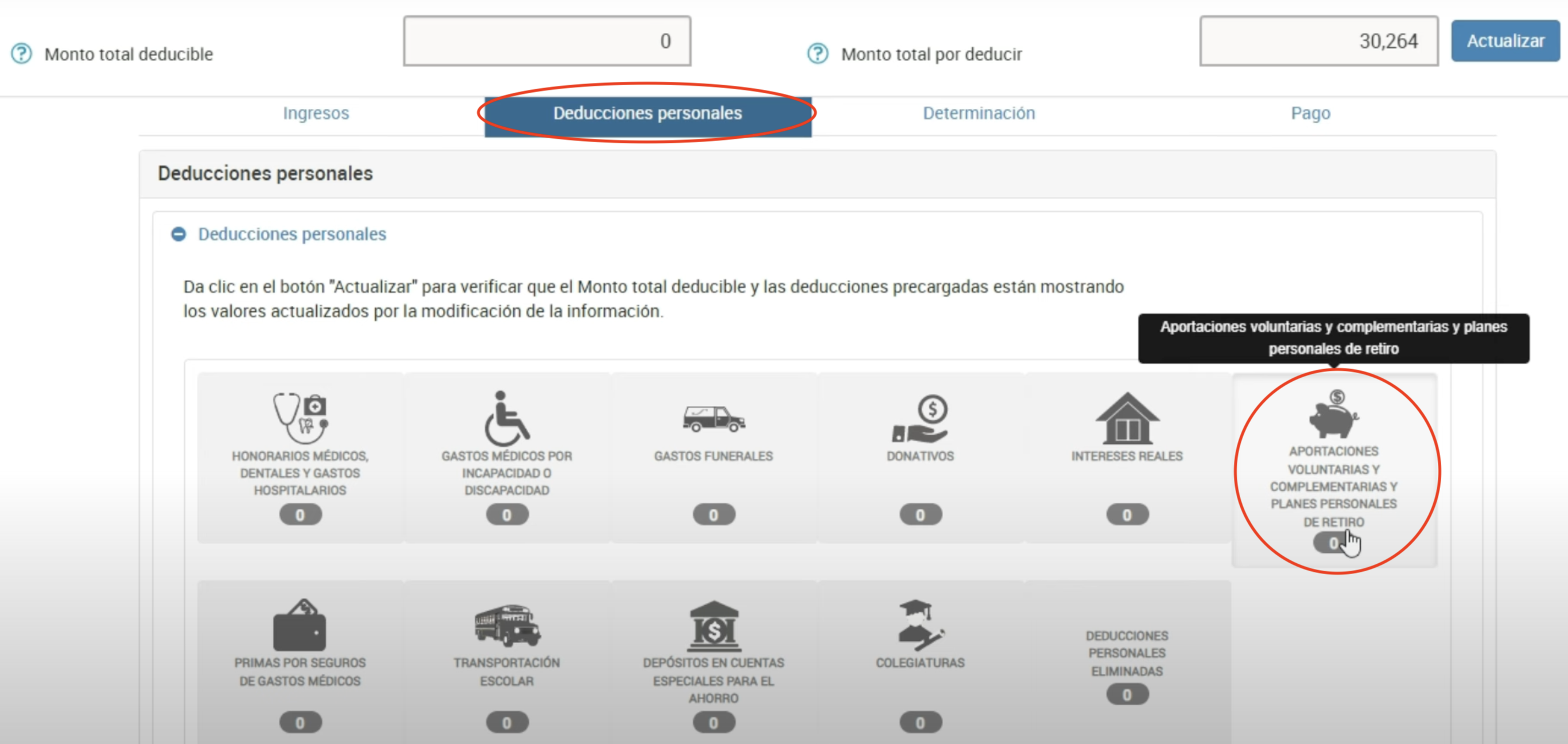The image size is (1568, 744).
Task: Open the bank special savings deposits icon
Action: click(x=713, y=627)
